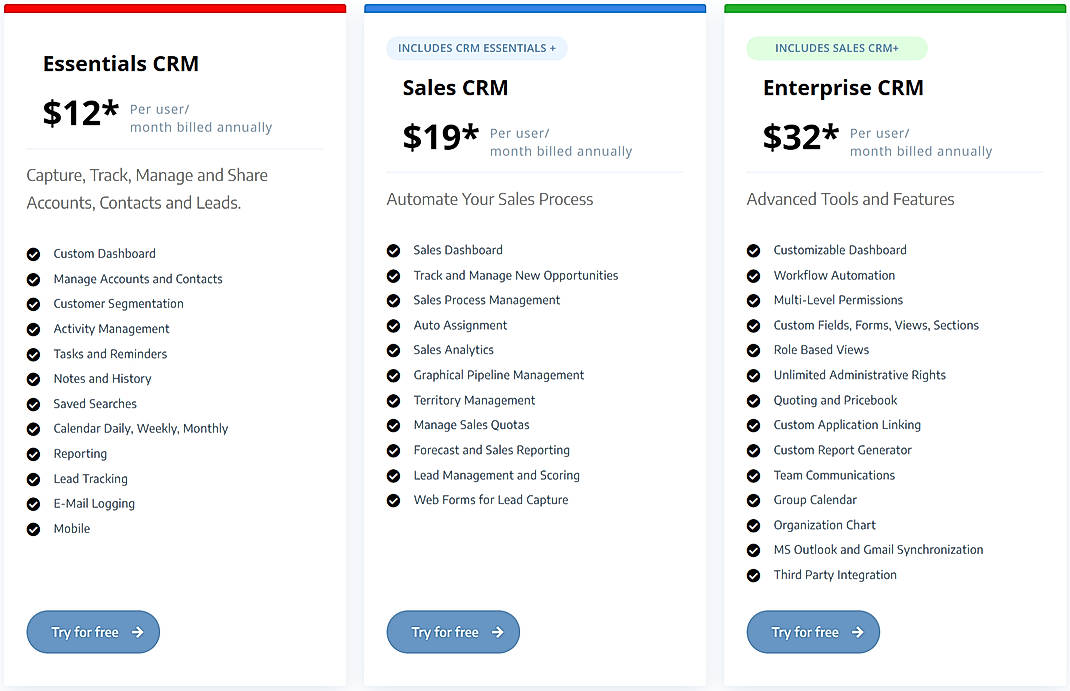Click the checkmark next to Sales Analytics
Viewport: 1070px width, 691px height.
pyautogui.click(x=393, y=350)
